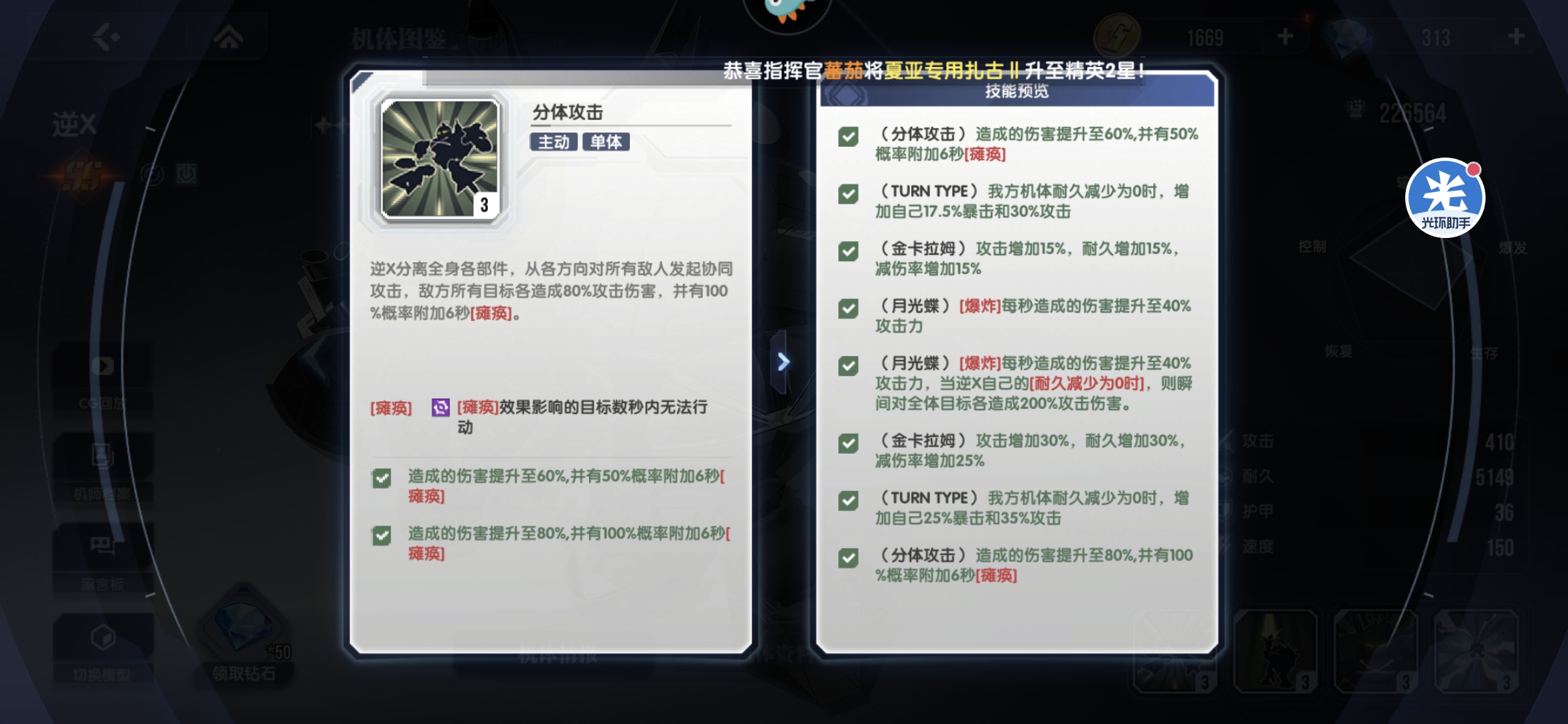Toggle TURN TYPE 25% crit checkbox
The width and height of the screenshot is (1568, 724).
pyautogui.click(x=848, y=501)
